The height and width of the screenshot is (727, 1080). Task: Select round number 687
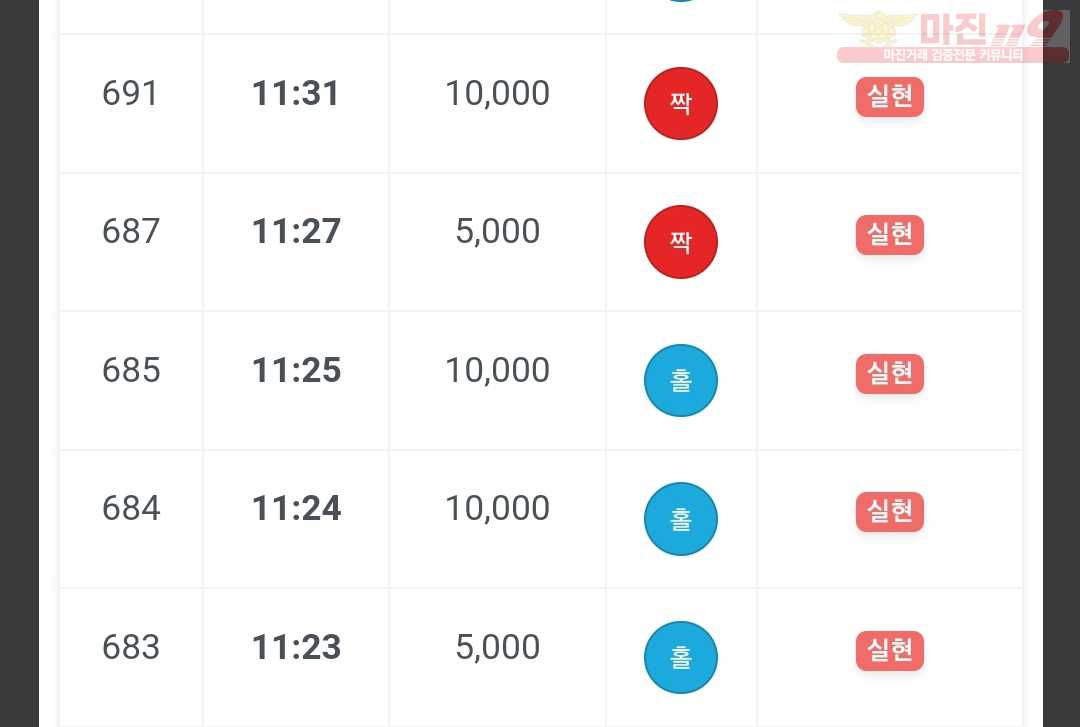tap(130, 231)
